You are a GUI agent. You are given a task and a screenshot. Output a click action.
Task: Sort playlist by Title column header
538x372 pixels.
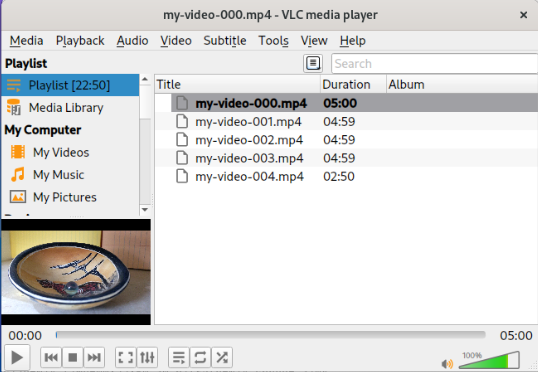point(237,84)
